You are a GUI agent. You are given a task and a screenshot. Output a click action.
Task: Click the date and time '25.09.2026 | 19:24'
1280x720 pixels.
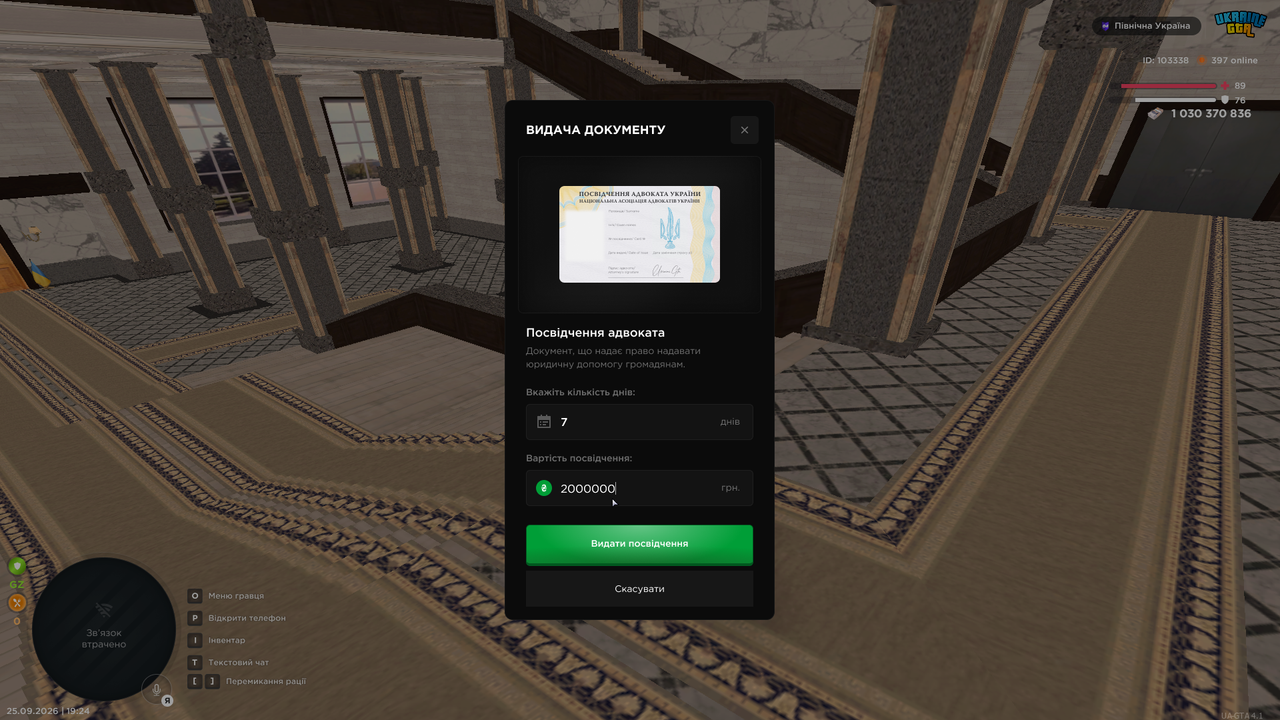click(48, 711)
